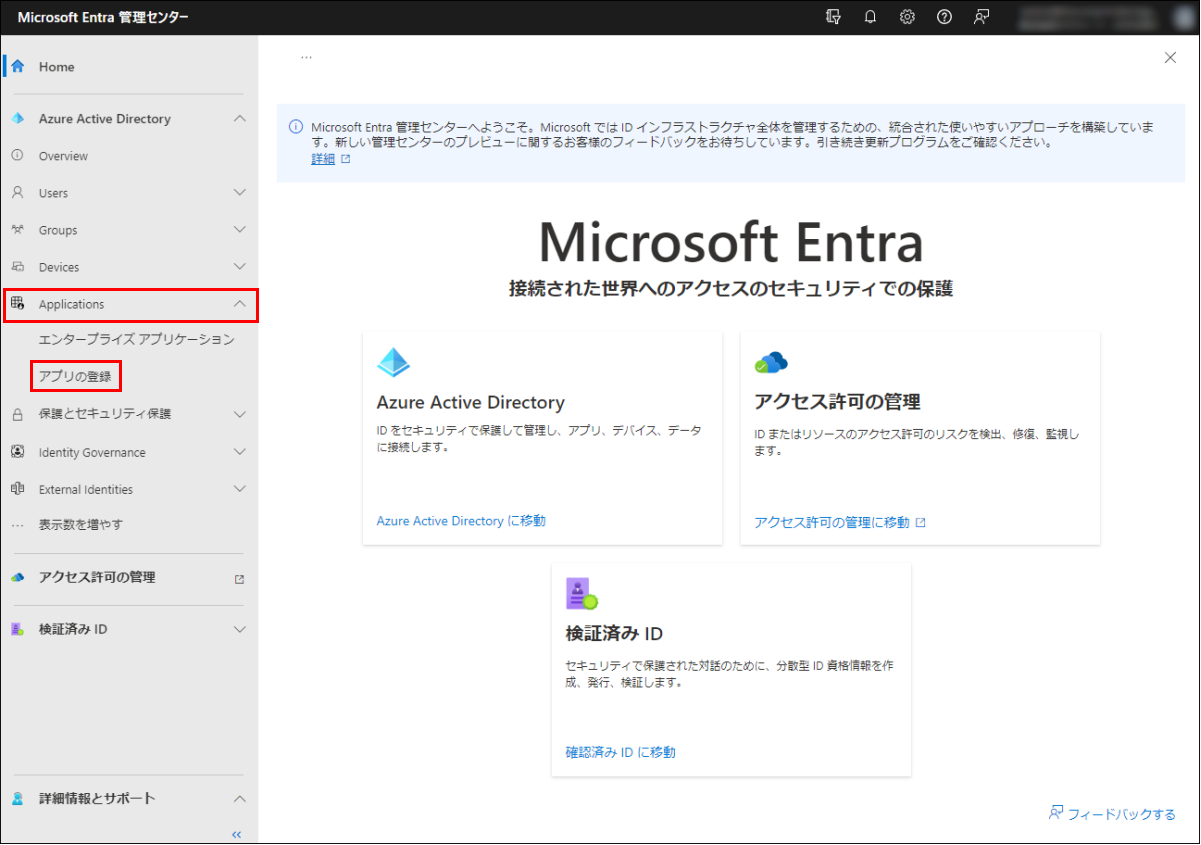The image size is (1201, 845).
Task: Click the アクセス許可の管理 card cloud icon
Action: (x=771, y=363)
